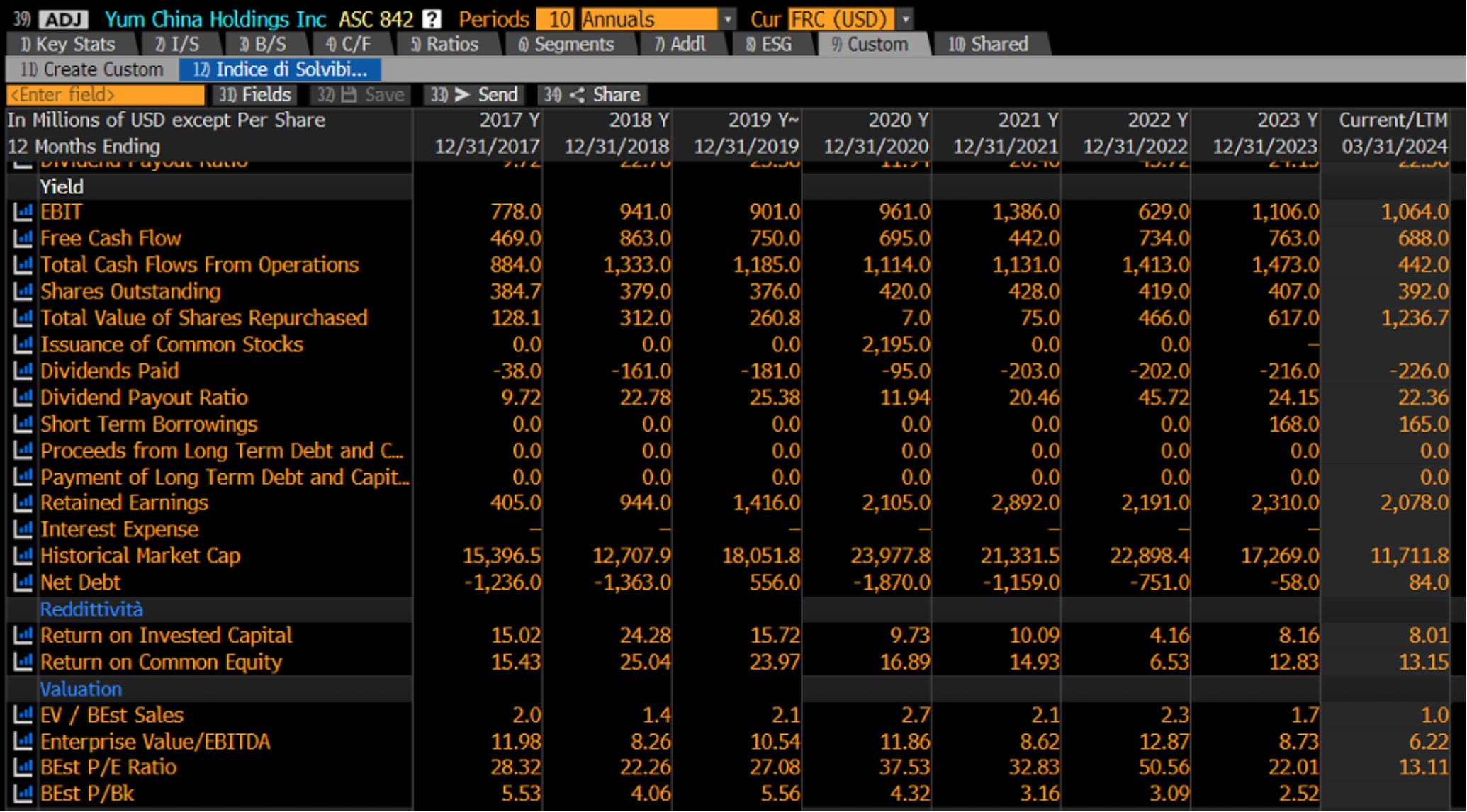Chart icon for Return on Invested Capital
The width and height of the screenshot is (1467, 812).
(23, 636)
